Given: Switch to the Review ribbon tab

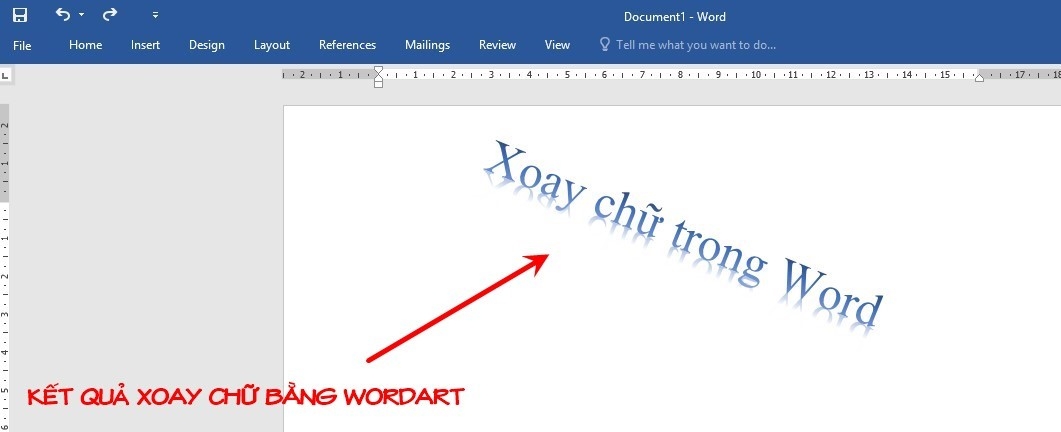Looking at the screenshot, I should [x=497, y=45].
